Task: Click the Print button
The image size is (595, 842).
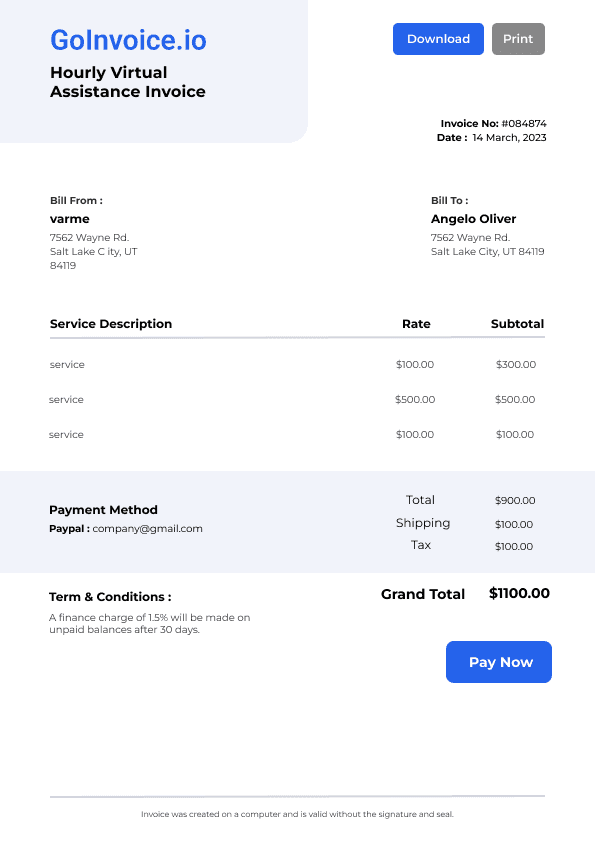Action: (x=518, y=39)
